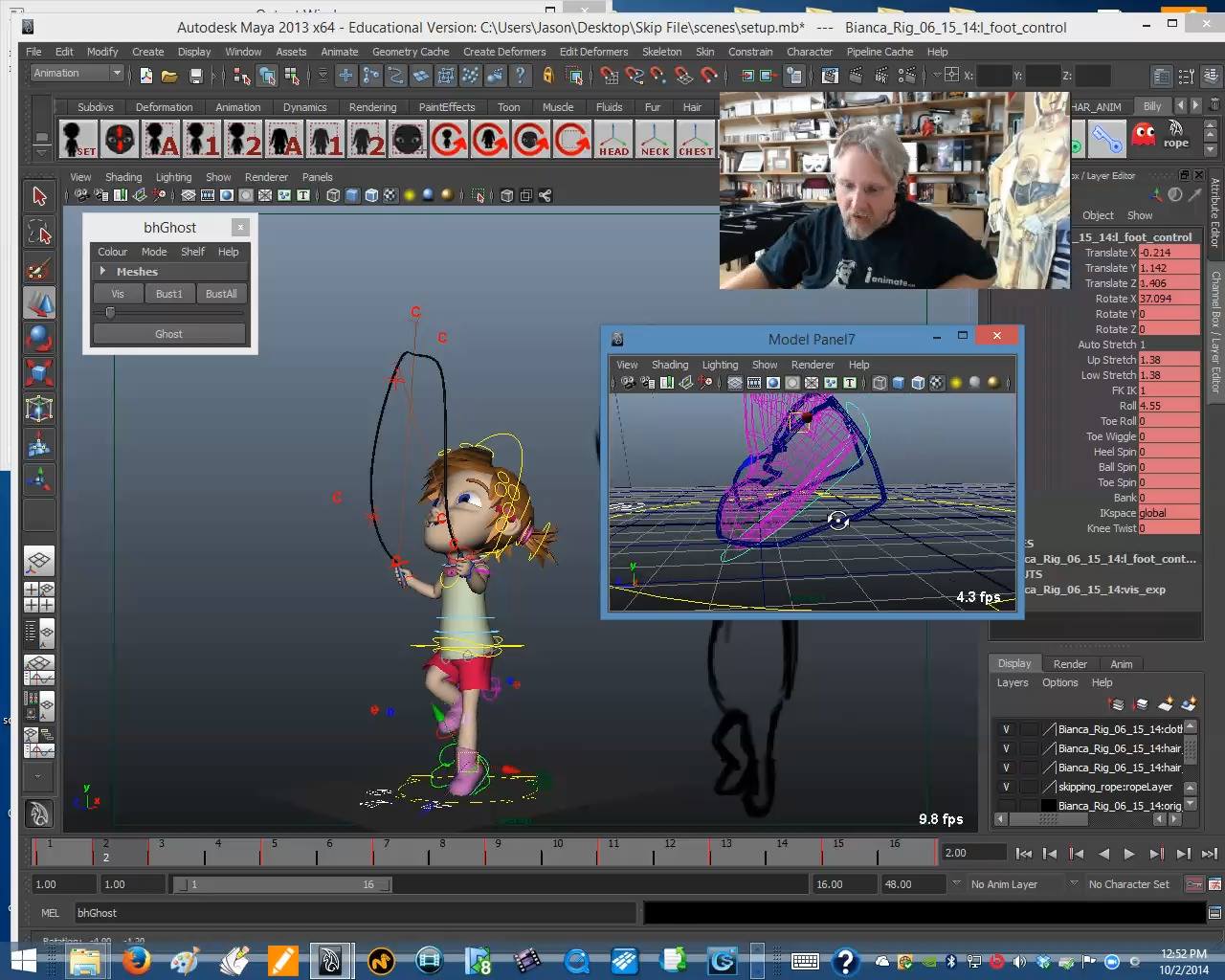Switch to the Render layer tab
The width and height of the screenshot is (1225, 980).
[1070, 664]
